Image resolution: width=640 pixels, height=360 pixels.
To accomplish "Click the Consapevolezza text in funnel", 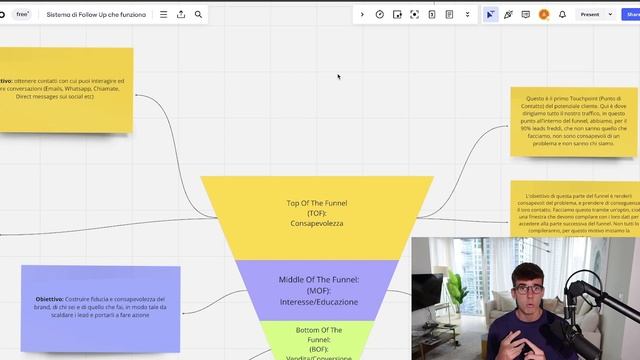I will 317,223.
